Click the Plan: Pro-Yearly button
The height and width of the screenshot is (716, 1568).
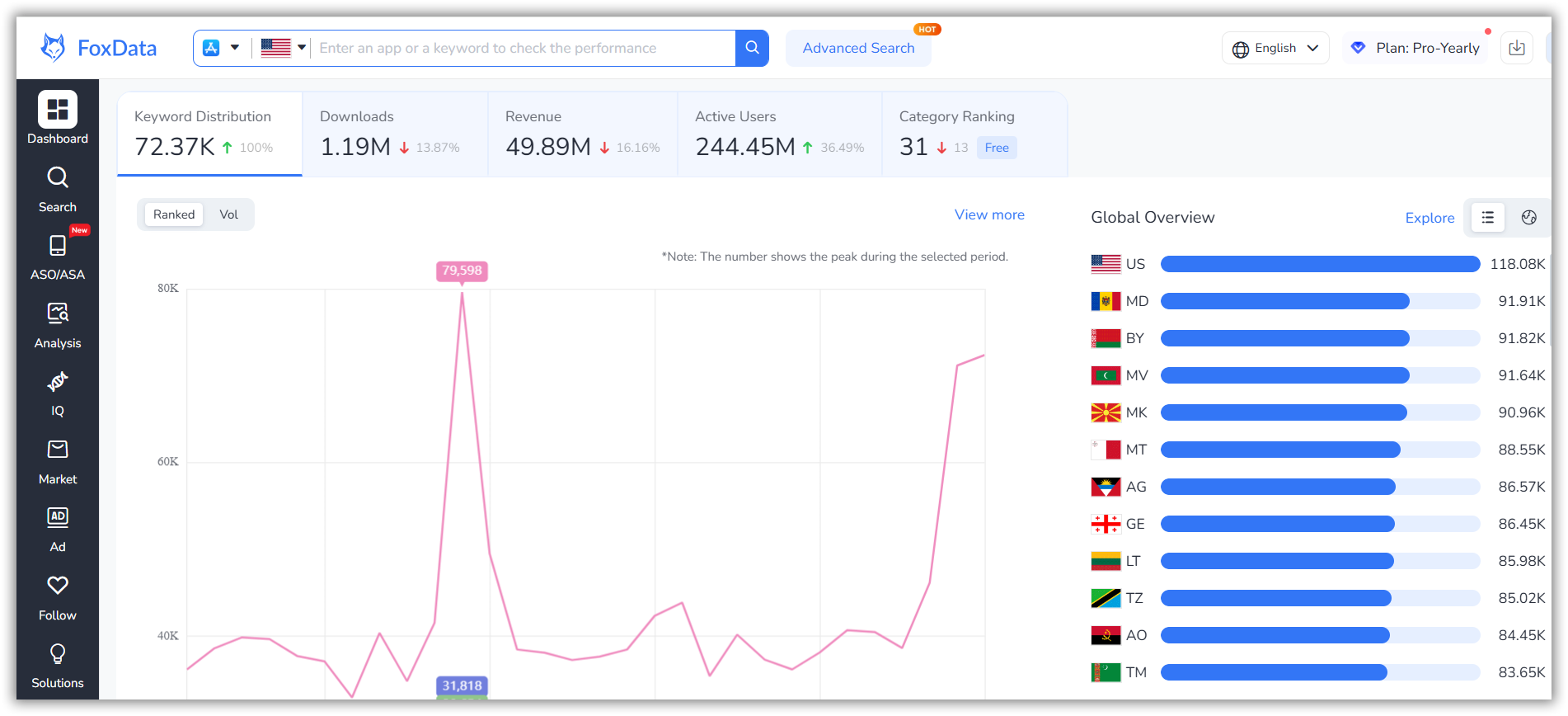tap(1416, 48)
